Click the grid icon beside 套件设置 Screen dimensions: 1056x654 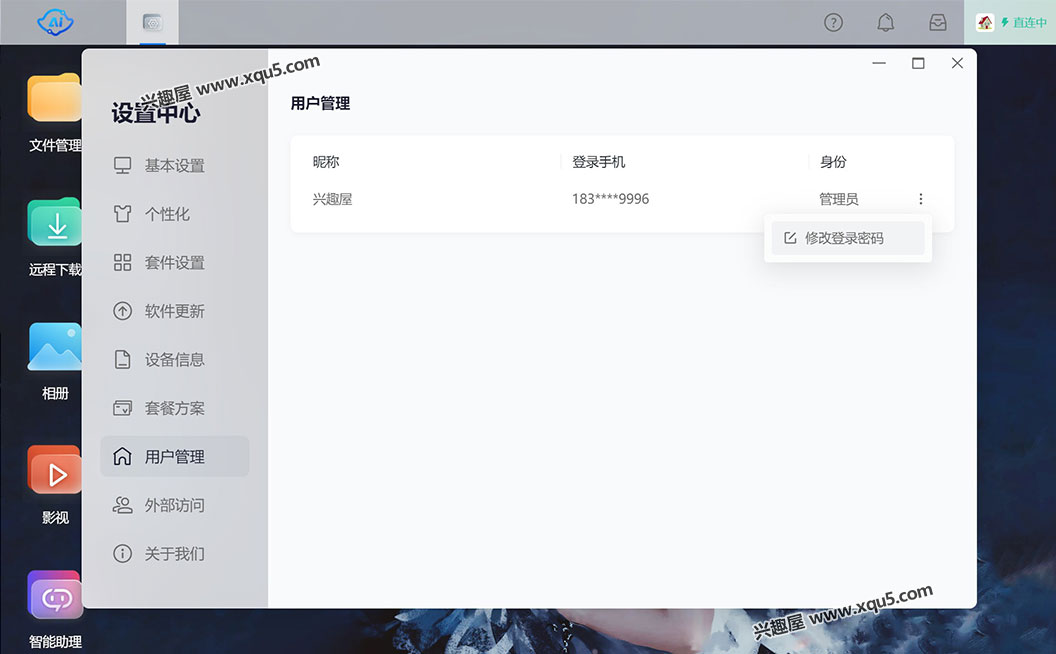[123, 263]
